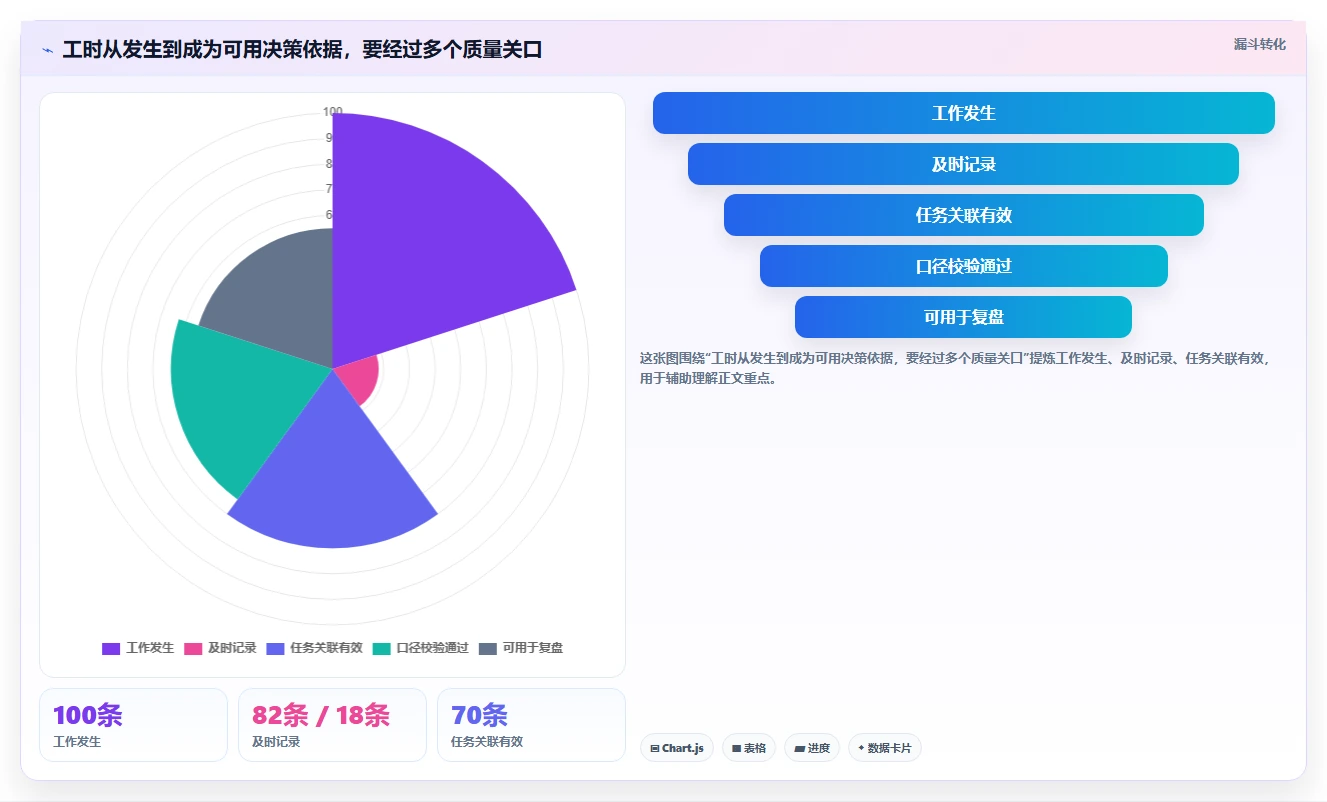
Task: Click the 表格 chip icon
Action: (x=737, y=748)
